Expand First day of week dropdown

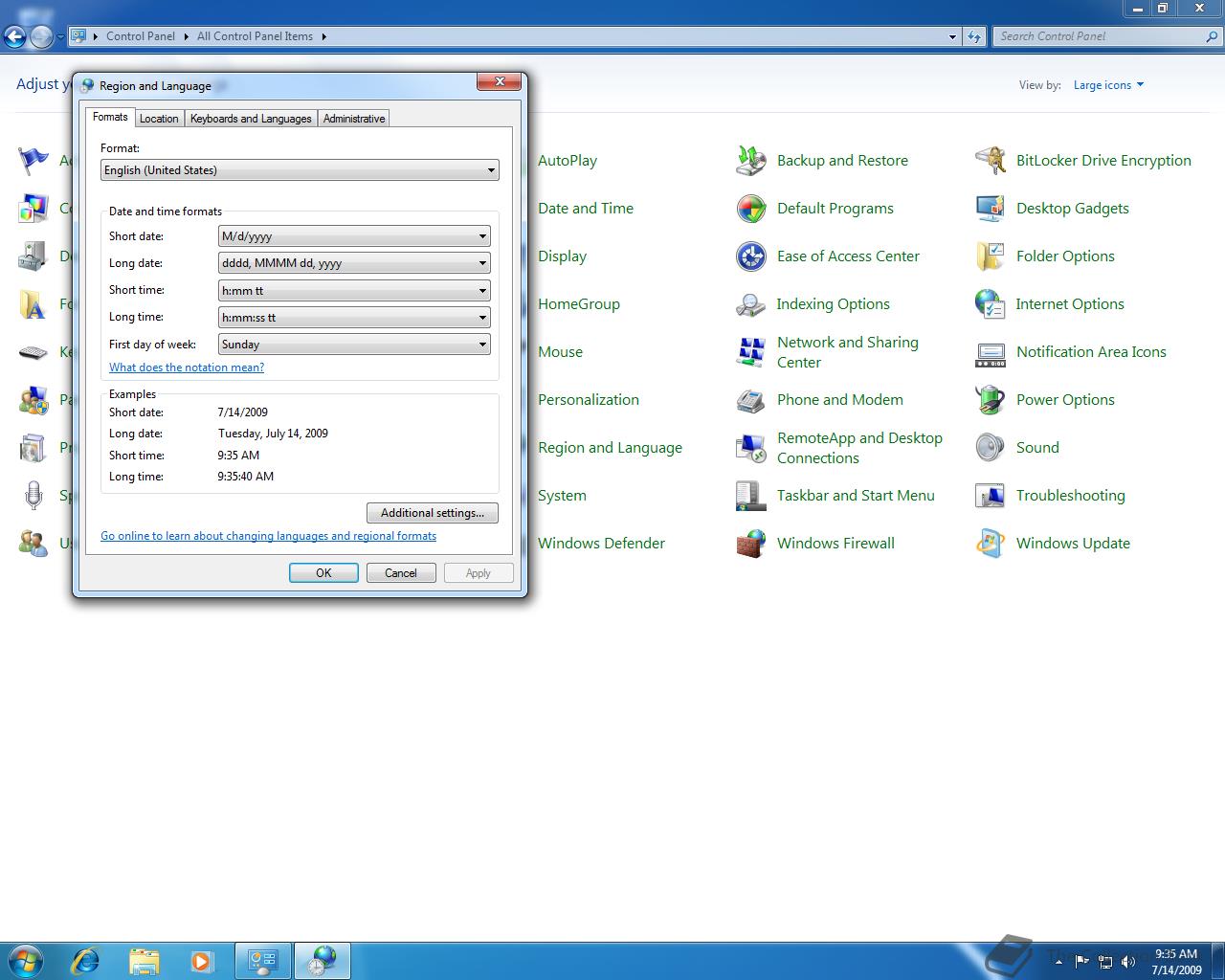(354, 344)
